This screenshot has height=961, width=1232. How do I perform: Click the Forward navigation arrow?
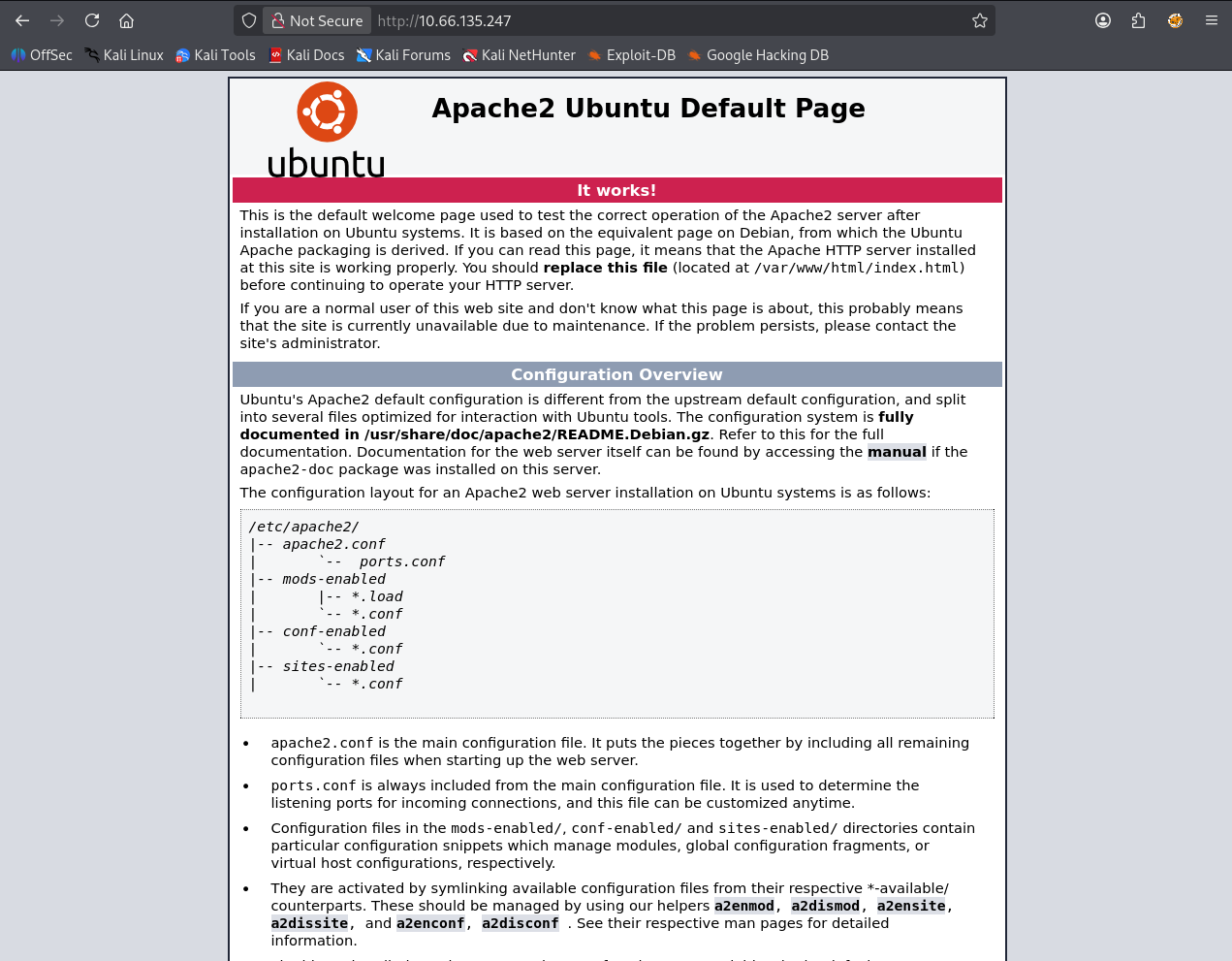coord(57,20)
